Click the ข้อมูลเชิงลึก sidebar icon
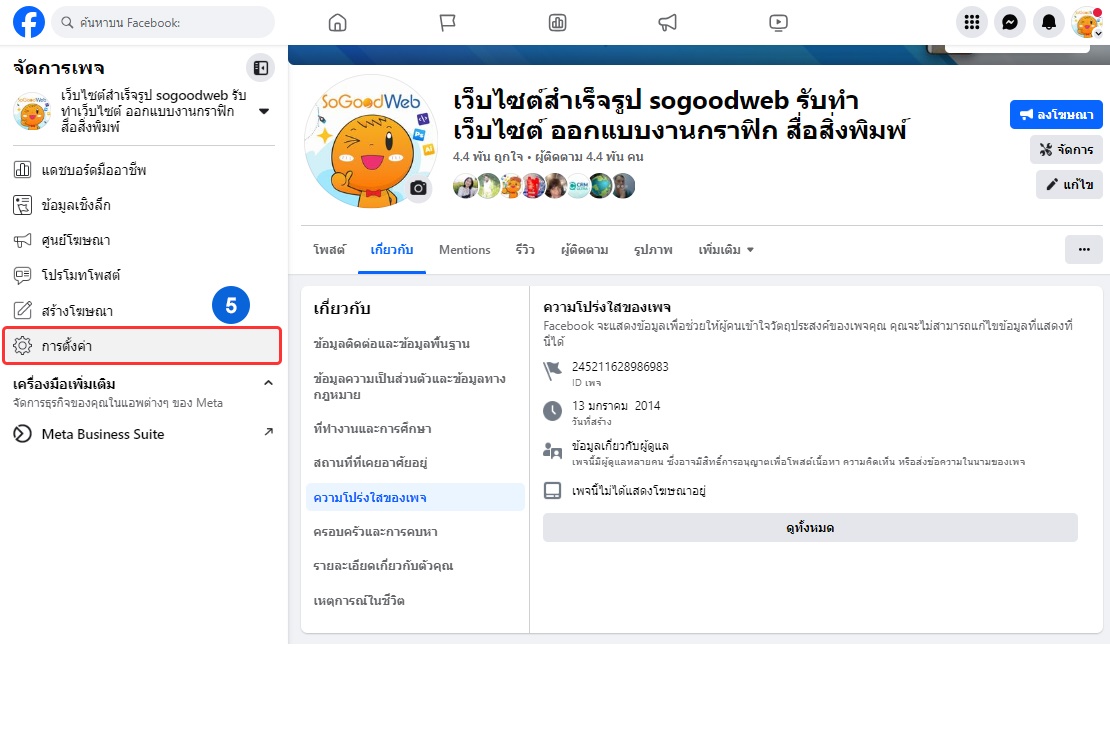The height and width of the screenshot is (734, 1110). [x=23, y=205]
